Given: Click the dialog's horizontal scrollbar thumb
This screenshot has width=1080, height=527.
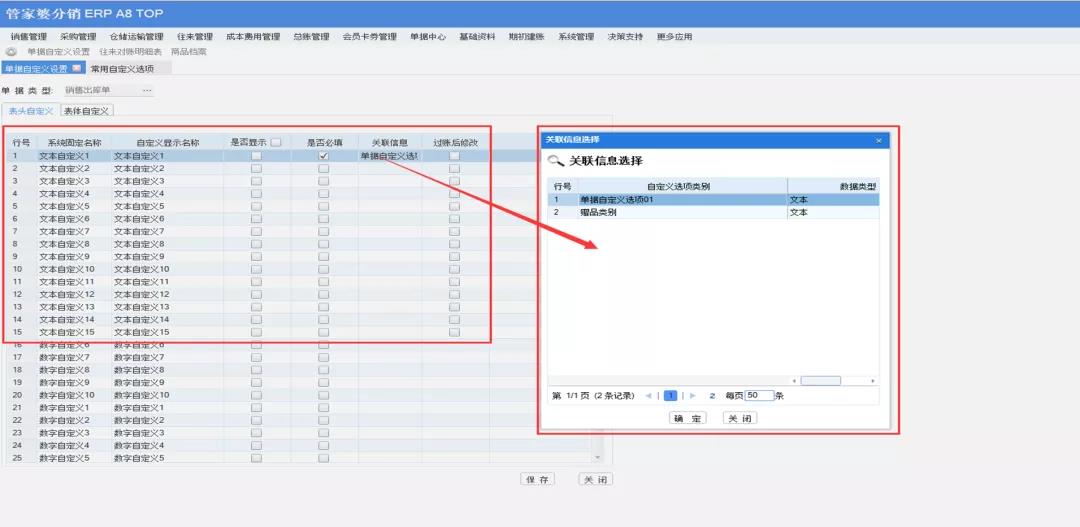Looking at the screenshot, I should [x=820, y=381].
